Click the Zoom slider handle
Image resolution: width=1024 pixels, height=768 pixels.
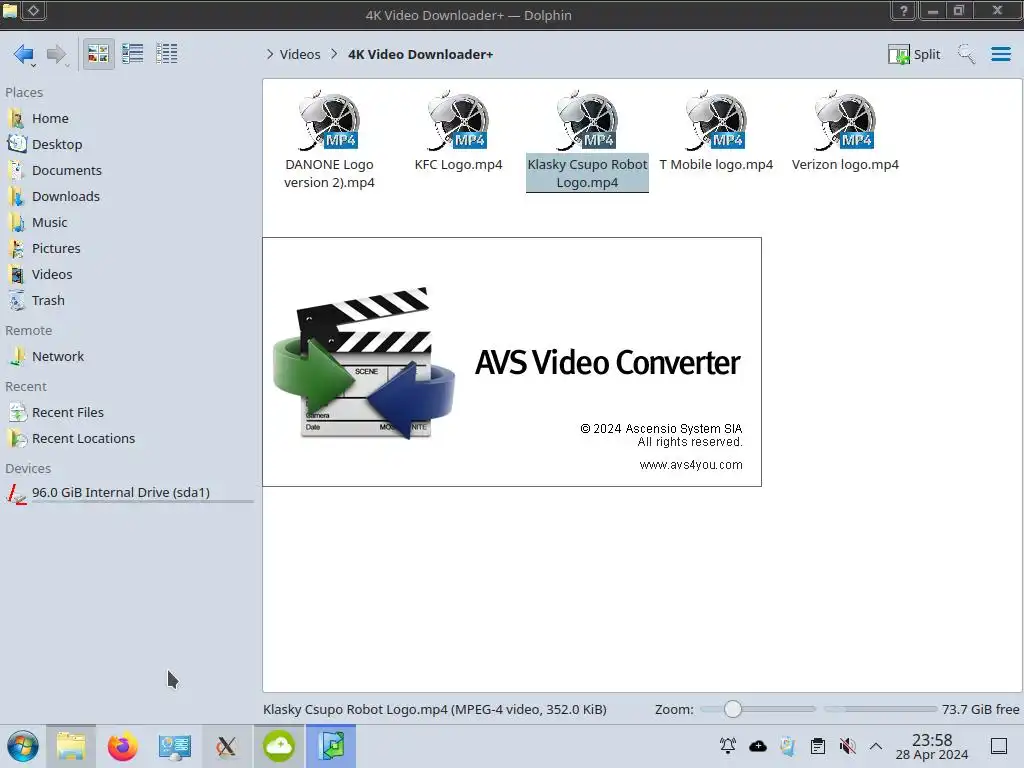pos(733,709)
